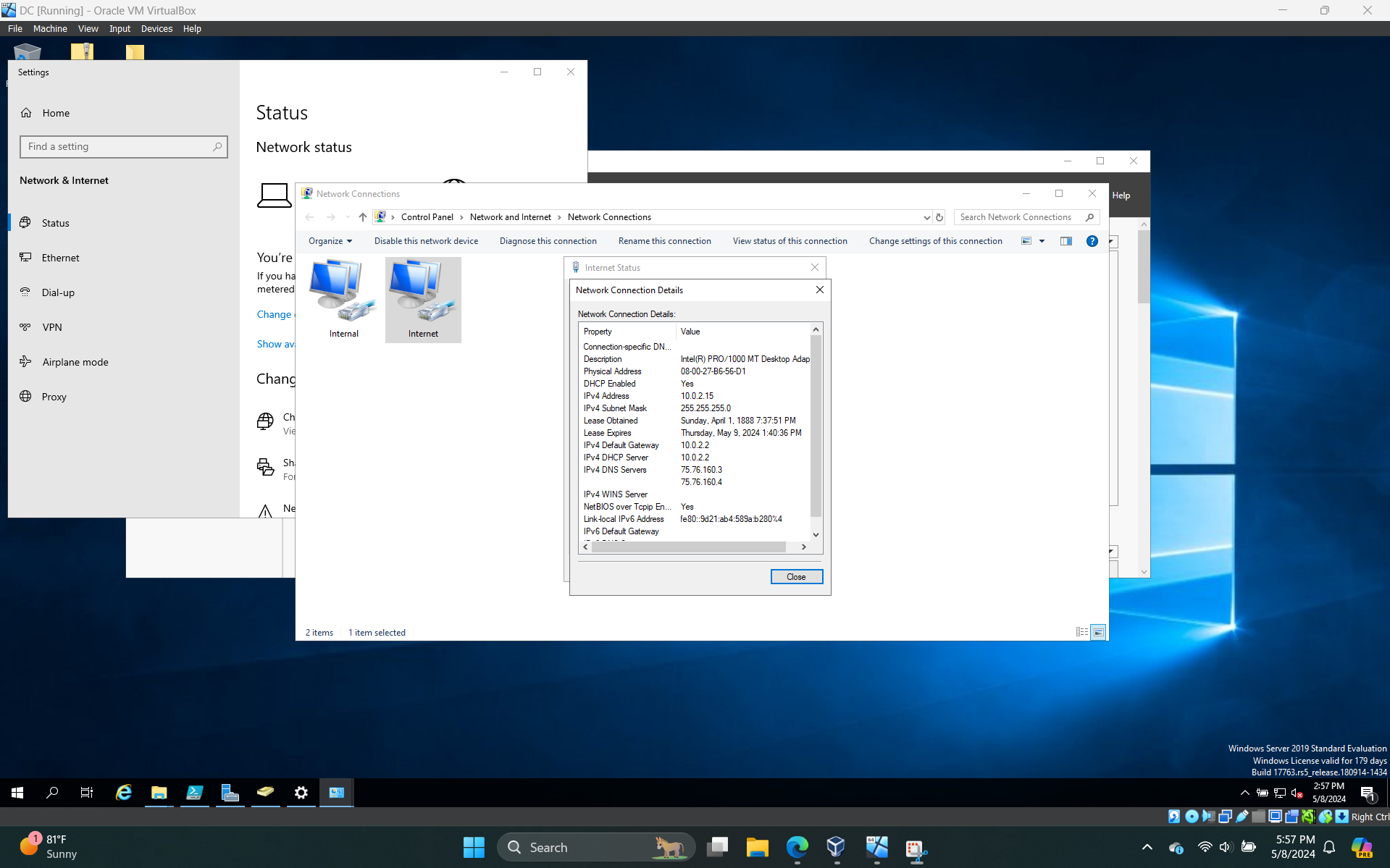Toggle the preview pane icon
Screen dimensions: 1390x868
click(1066, 241)
